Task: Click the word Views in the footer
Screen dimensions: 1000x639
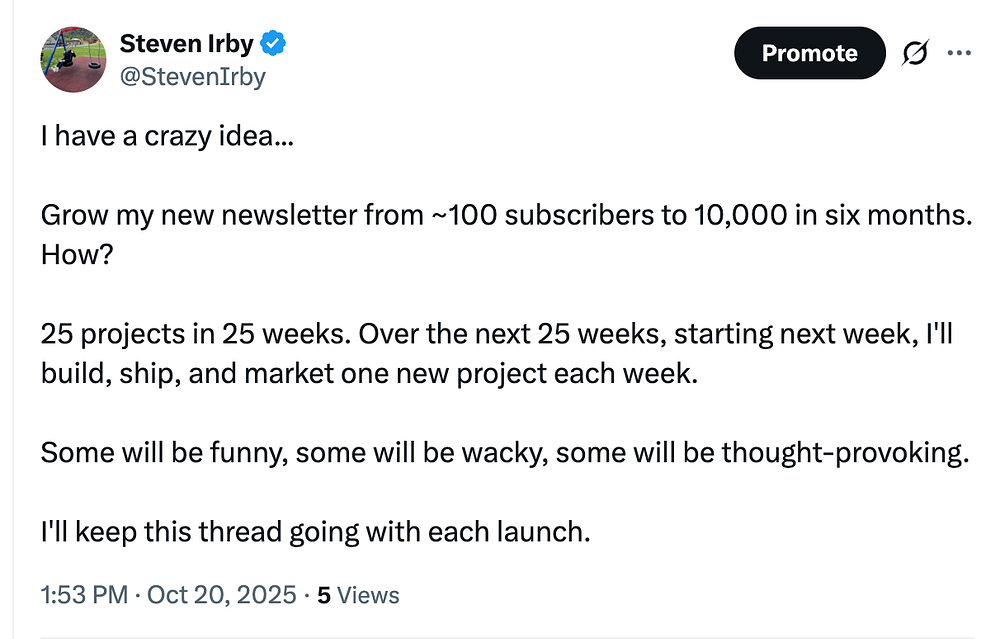Action: pos(368,596)
